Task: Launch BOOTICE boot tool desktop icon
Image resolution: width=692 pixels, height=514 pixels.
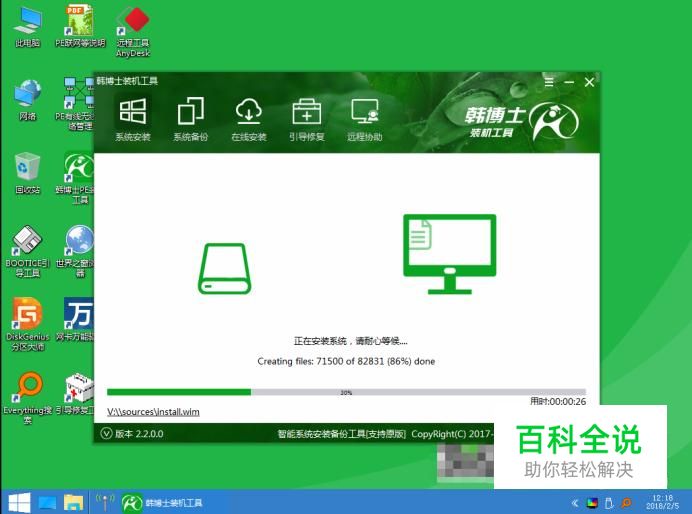Action: click(27, 251)
